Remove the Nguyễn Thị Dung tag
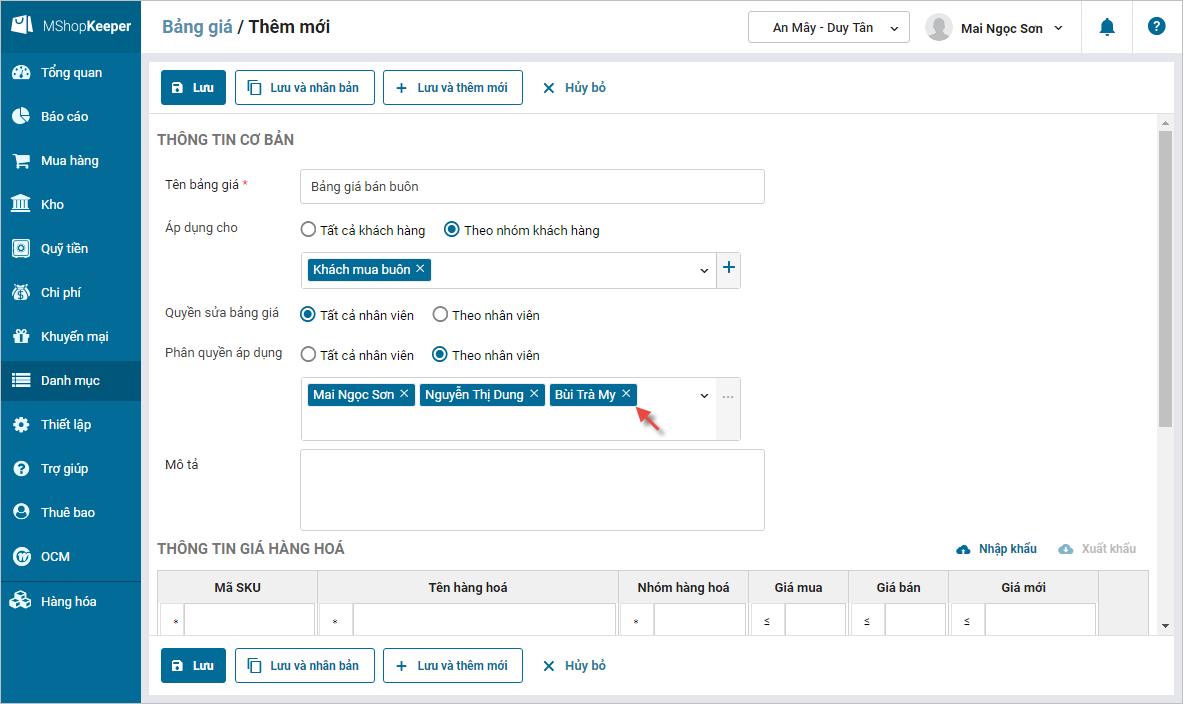The height and width of the screenshot is (704, 1183). (534, 394)
